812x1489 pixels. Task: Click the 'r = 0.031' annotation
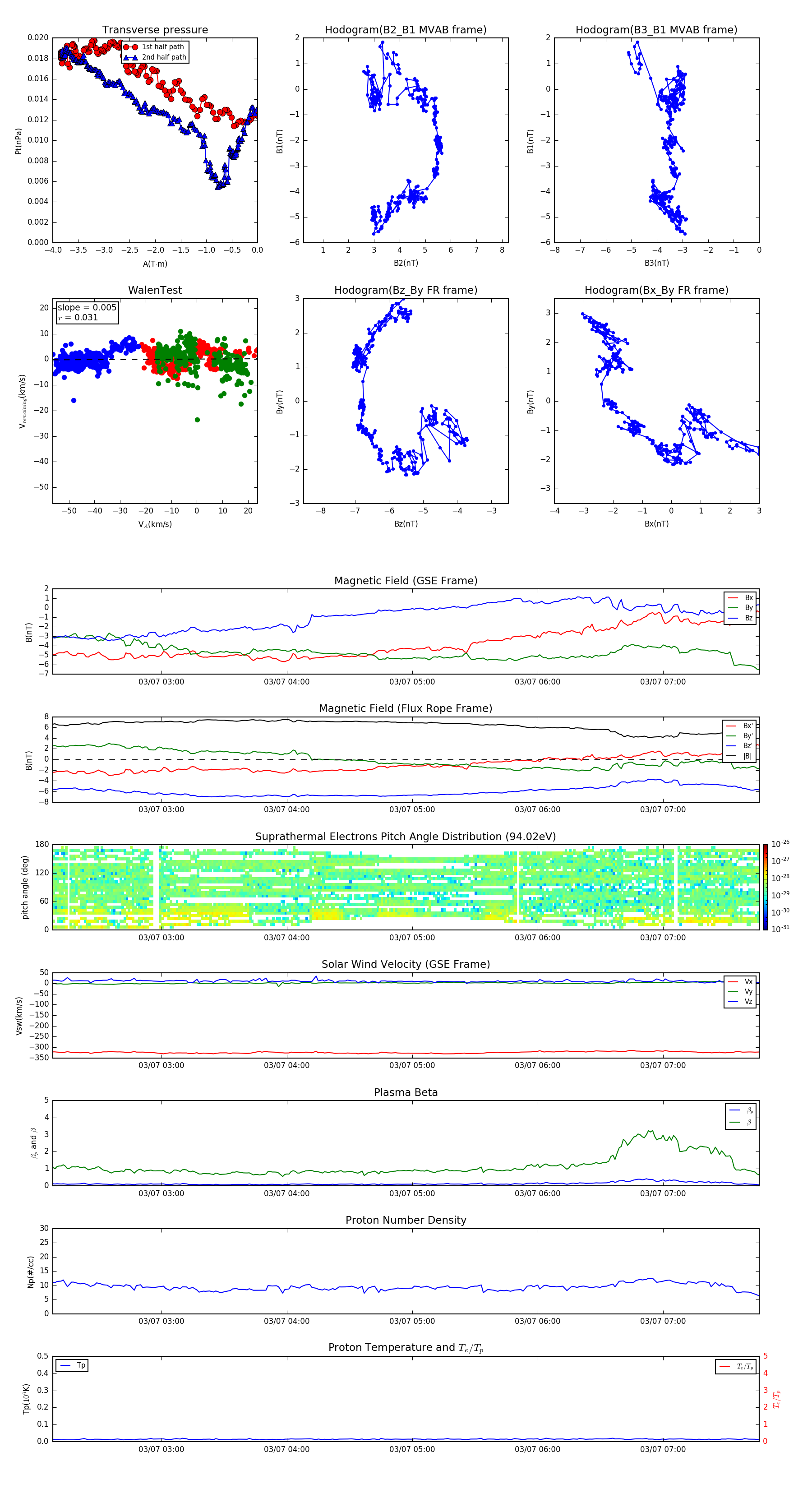[78, 318]
